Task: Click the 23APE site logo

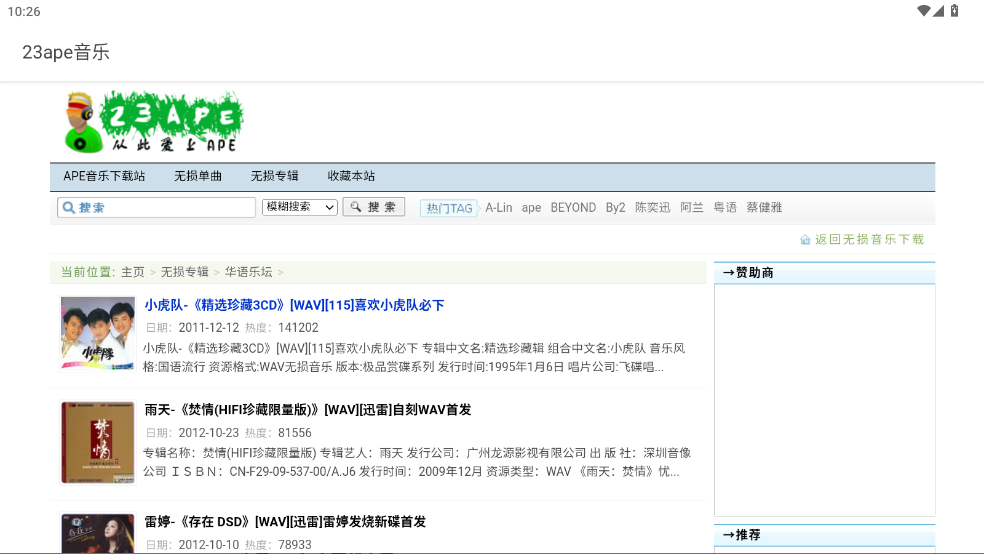Action: (x=153, y=123)
